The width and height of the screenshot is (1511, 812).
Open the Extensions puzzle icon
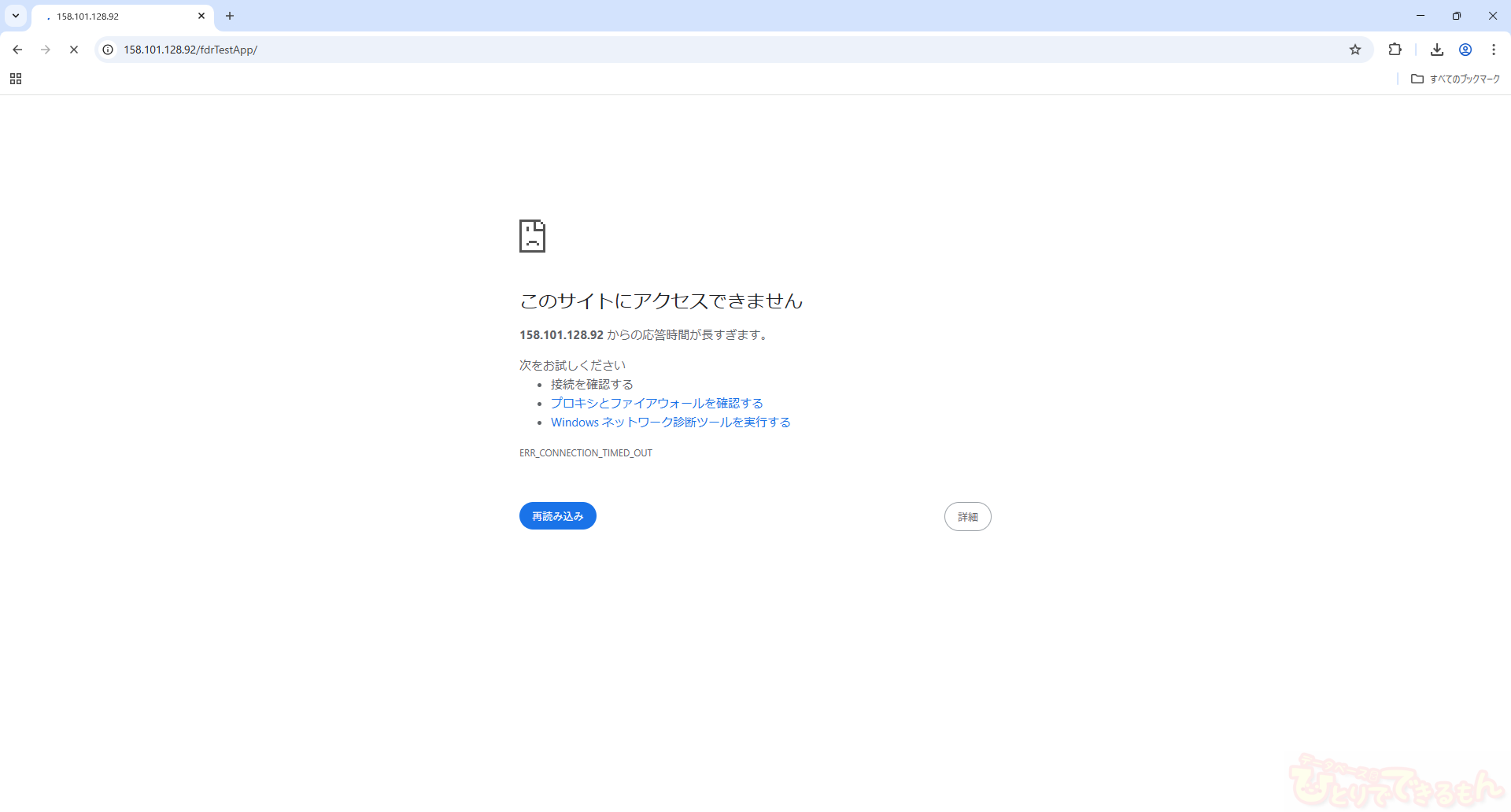click(1395, 50)
